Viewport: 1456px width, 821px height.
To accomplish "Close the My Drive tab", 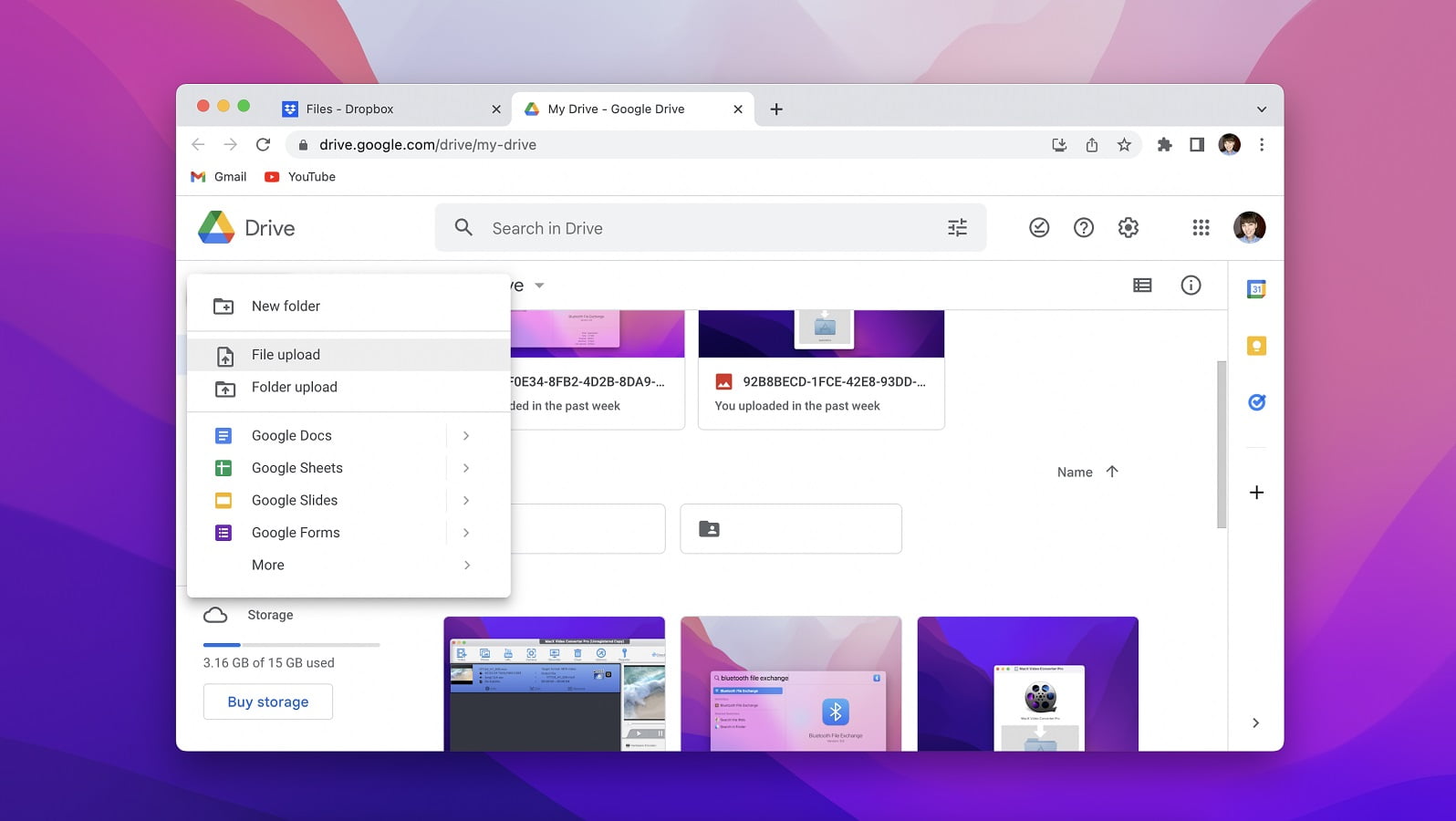I will tap(738, 109).
